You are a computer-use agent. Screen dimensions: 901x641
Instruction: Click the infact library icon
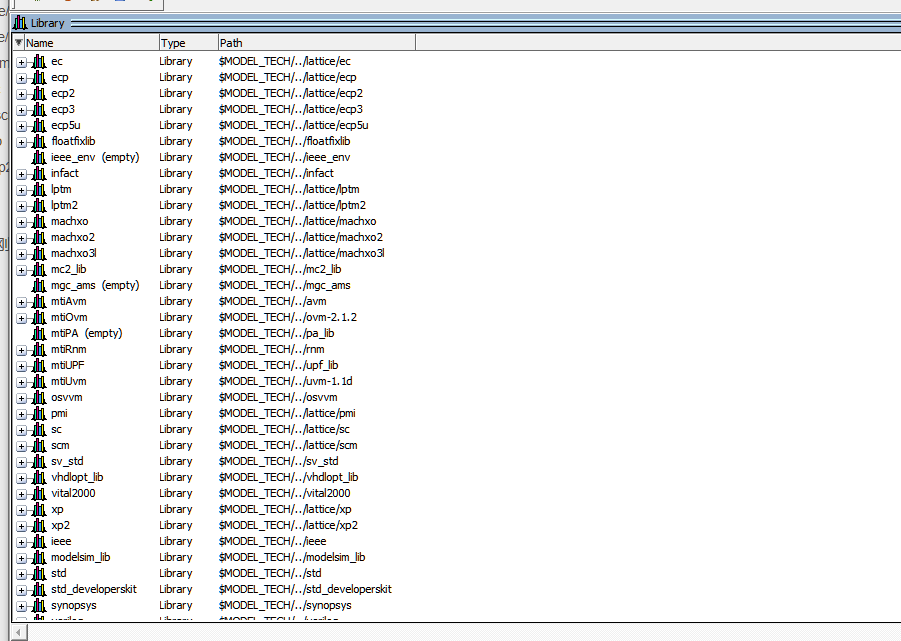[x=39, y=173]
